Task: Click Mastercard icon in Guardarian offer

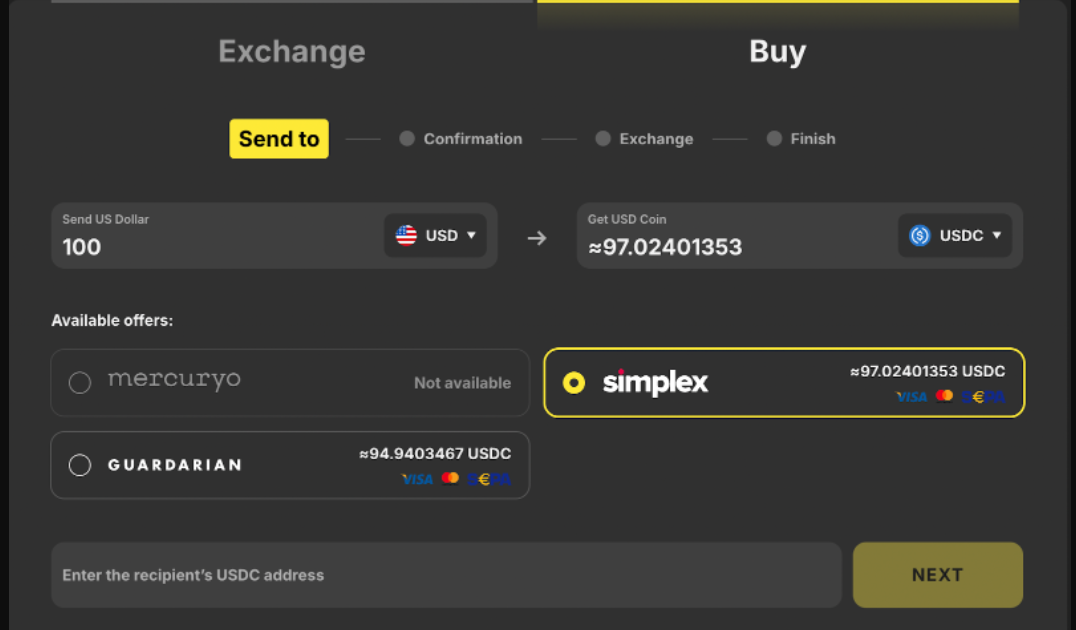Action: (450, 479)
